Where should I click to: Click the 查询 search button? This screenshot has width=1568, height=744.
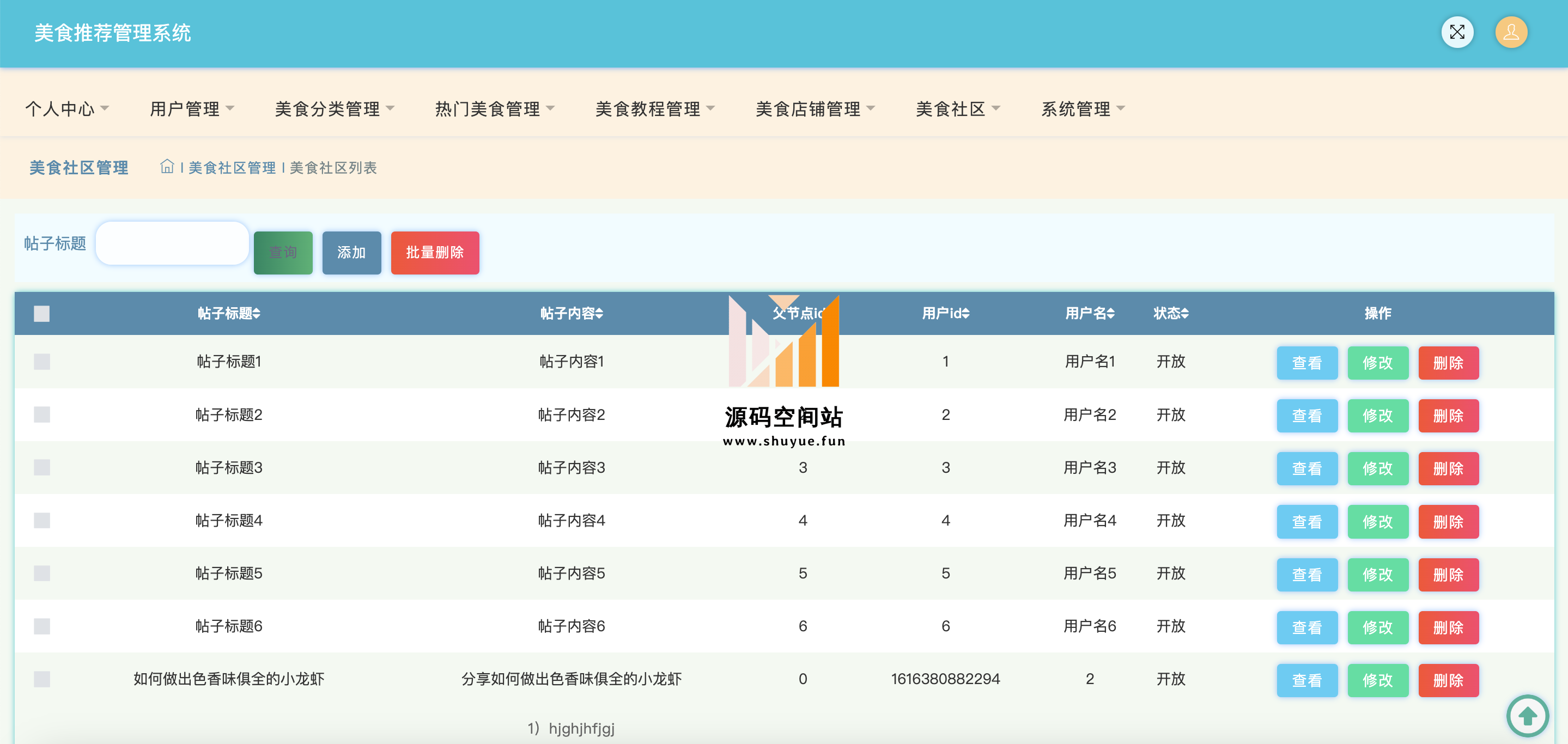tap(283, 253)
